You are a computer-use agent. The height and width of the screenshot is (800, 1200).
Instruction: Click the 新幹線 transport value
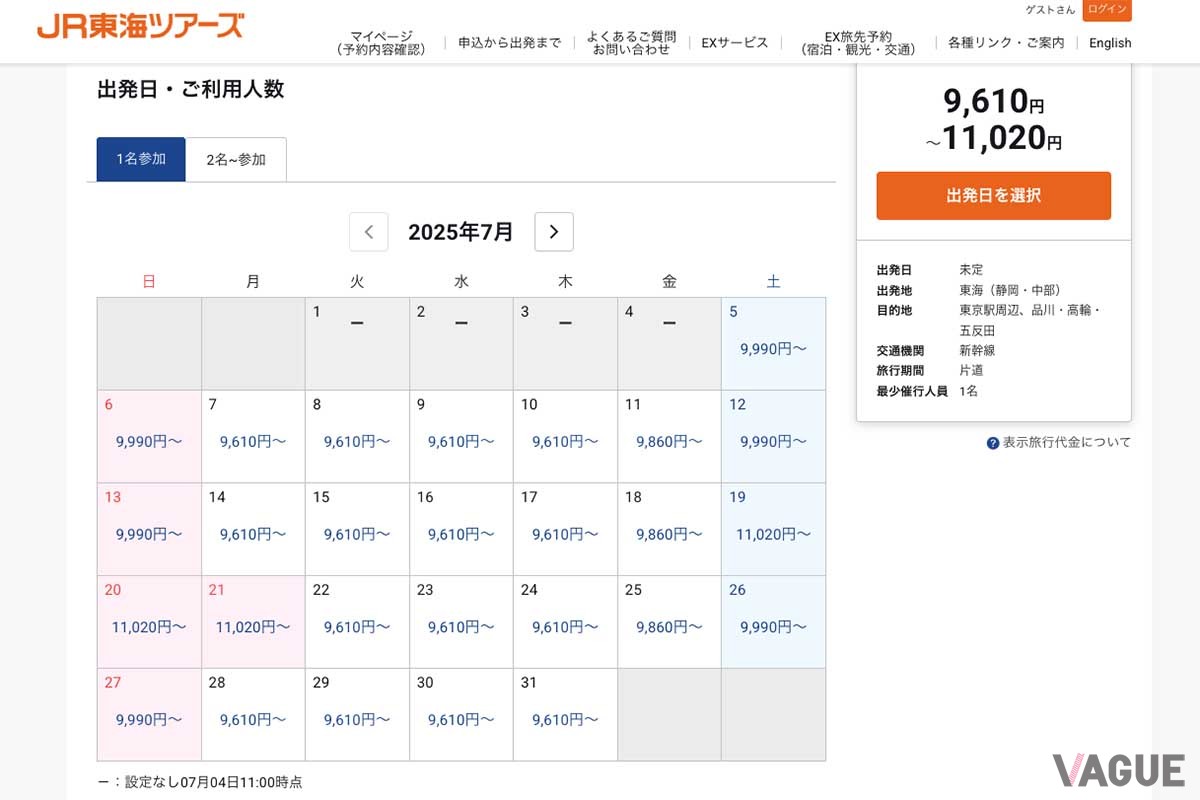(977, 351)
